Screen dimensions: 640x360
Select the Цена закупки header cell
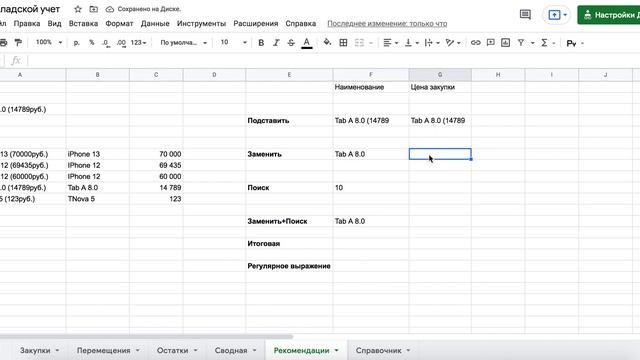tap(440, 87)
